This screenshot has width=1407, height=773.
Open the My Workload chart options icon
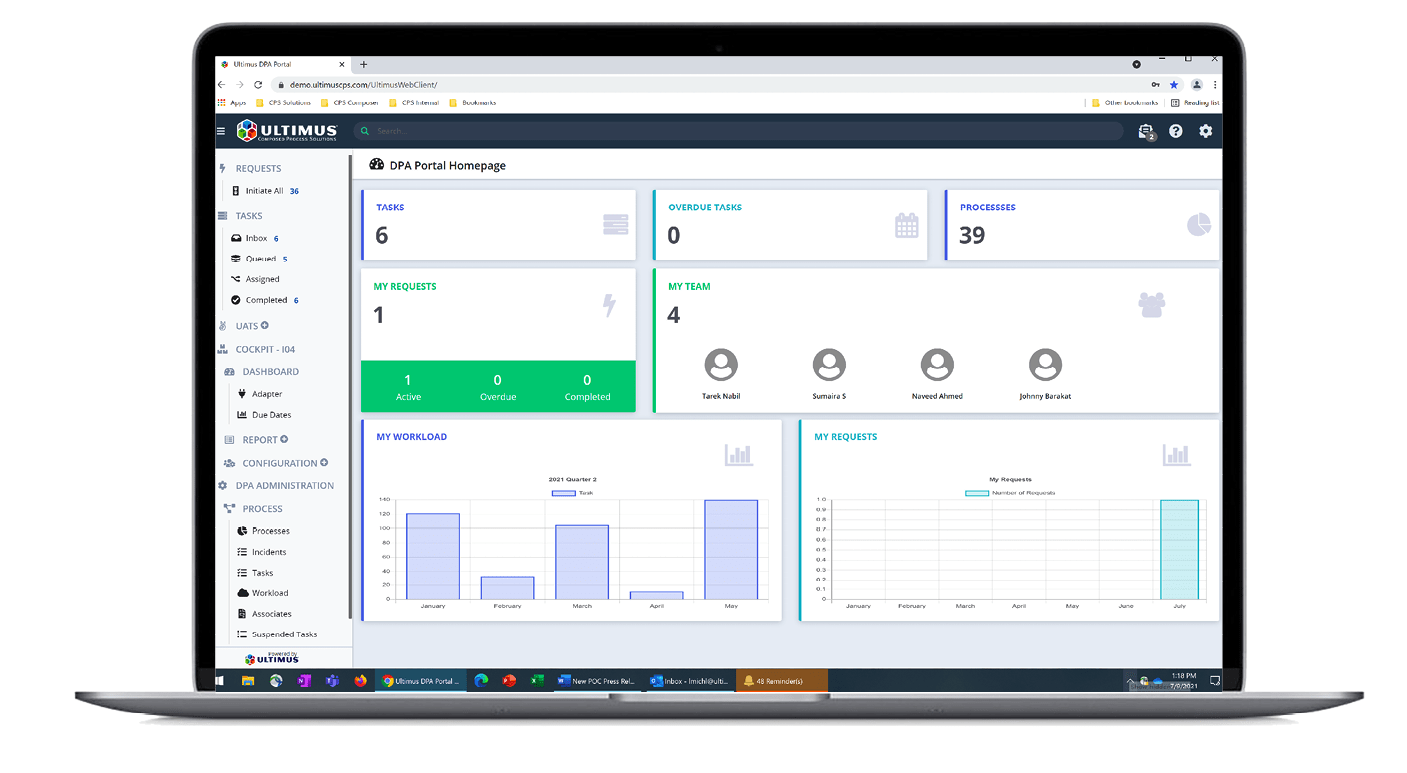tap(739, 454)
